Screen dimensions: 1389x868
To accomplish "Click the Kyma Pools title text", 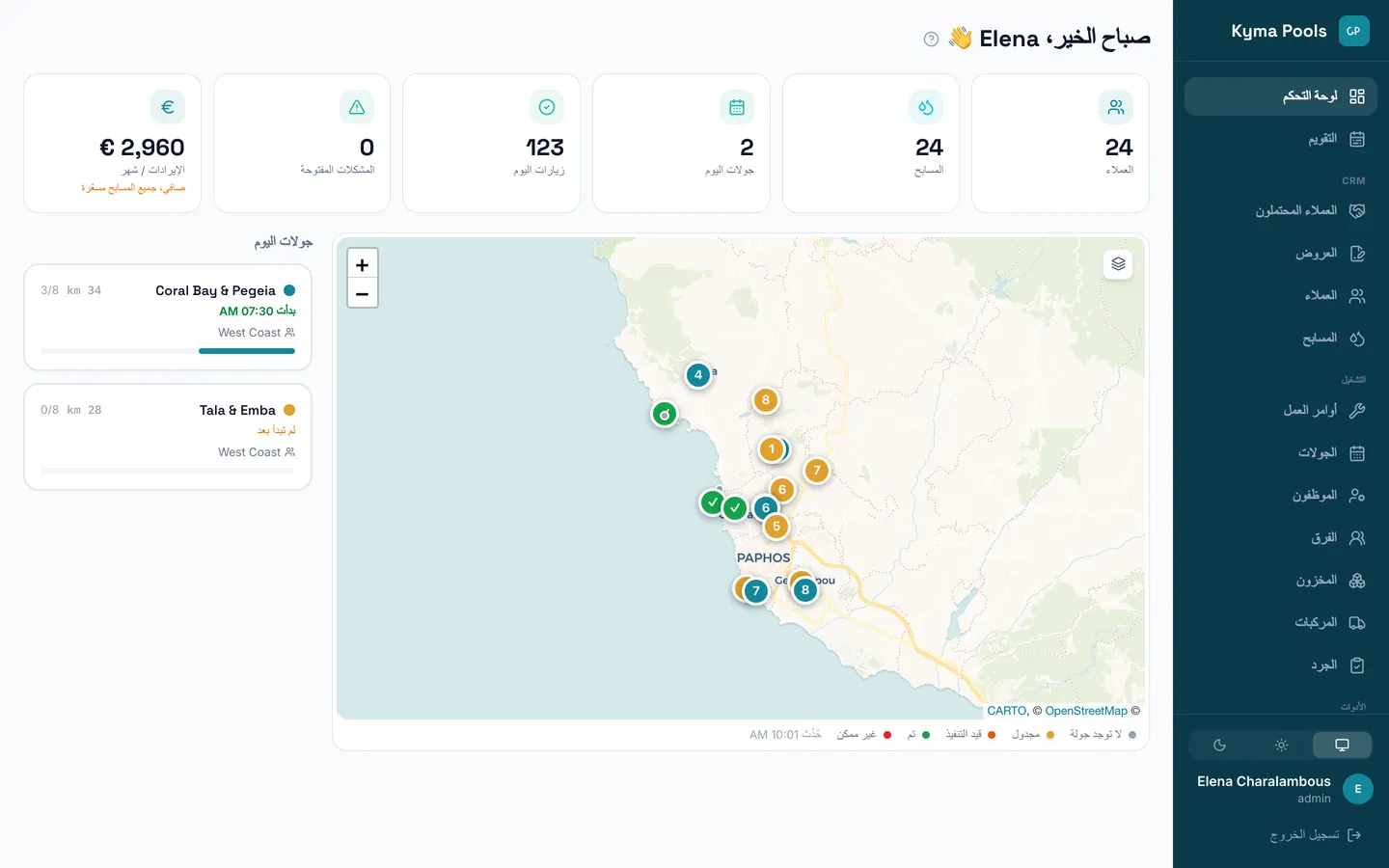I will [1279, 31].
